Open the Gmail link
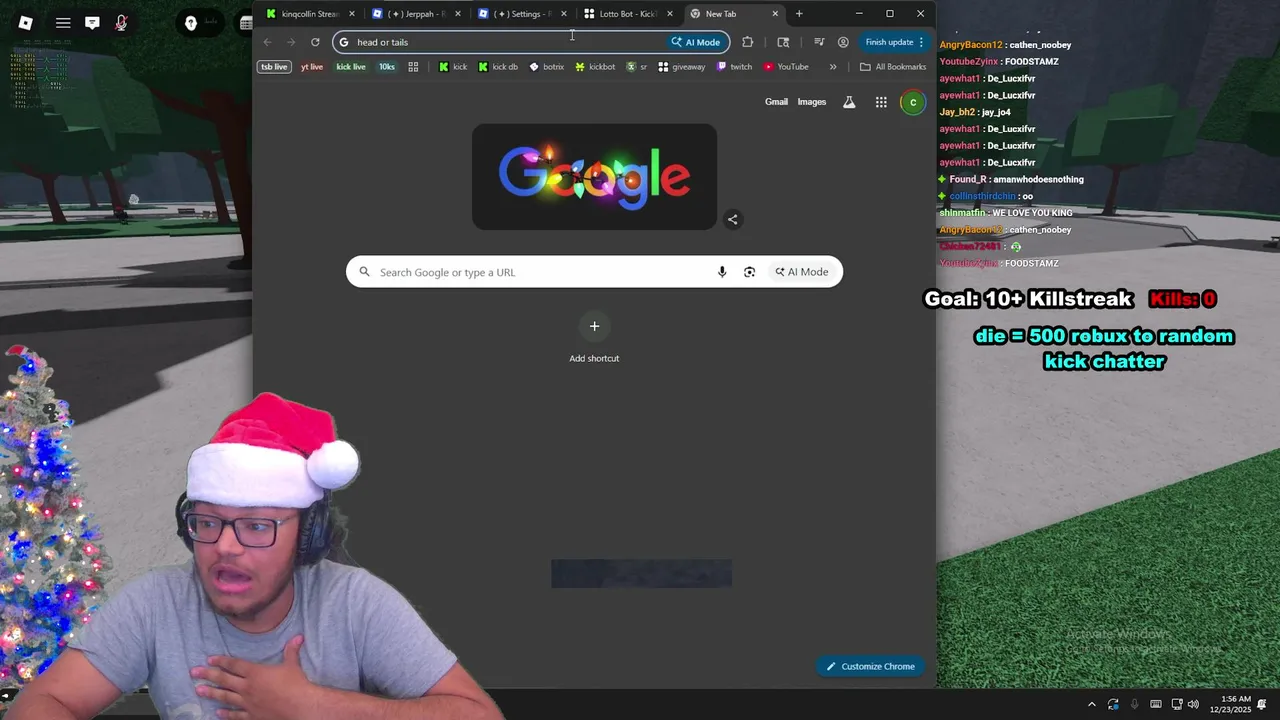The image size is (1280, 720). (776, 102)
